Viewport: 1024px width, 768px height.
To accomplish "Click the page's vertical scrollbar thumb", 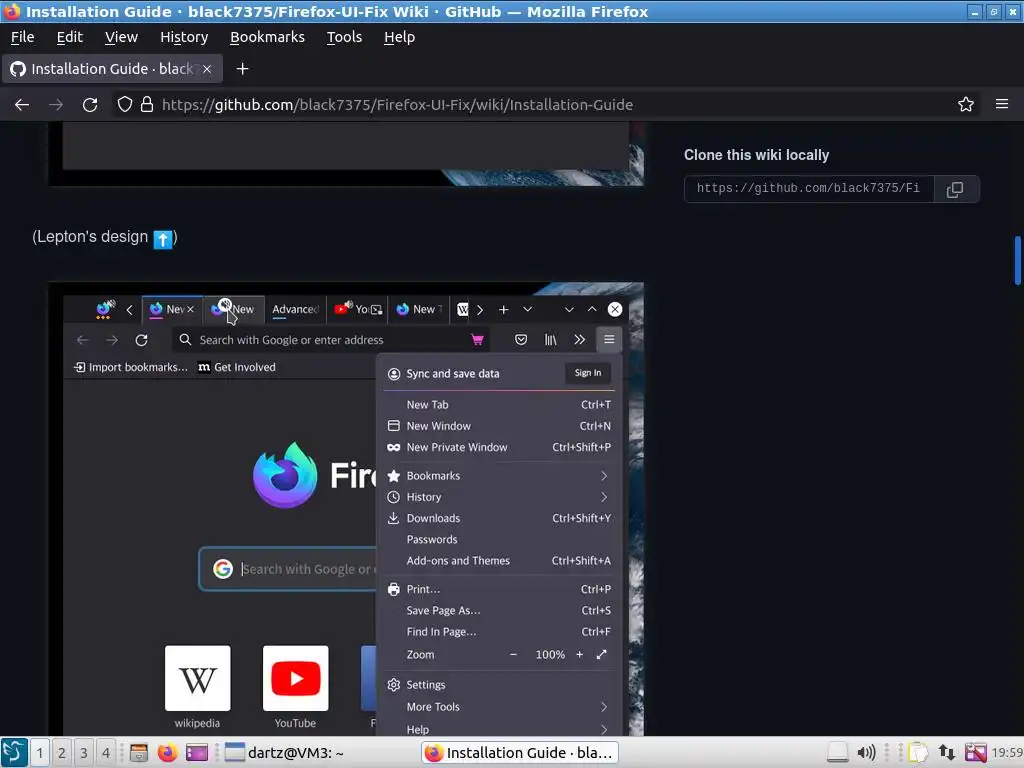I will click(1017, 260).
